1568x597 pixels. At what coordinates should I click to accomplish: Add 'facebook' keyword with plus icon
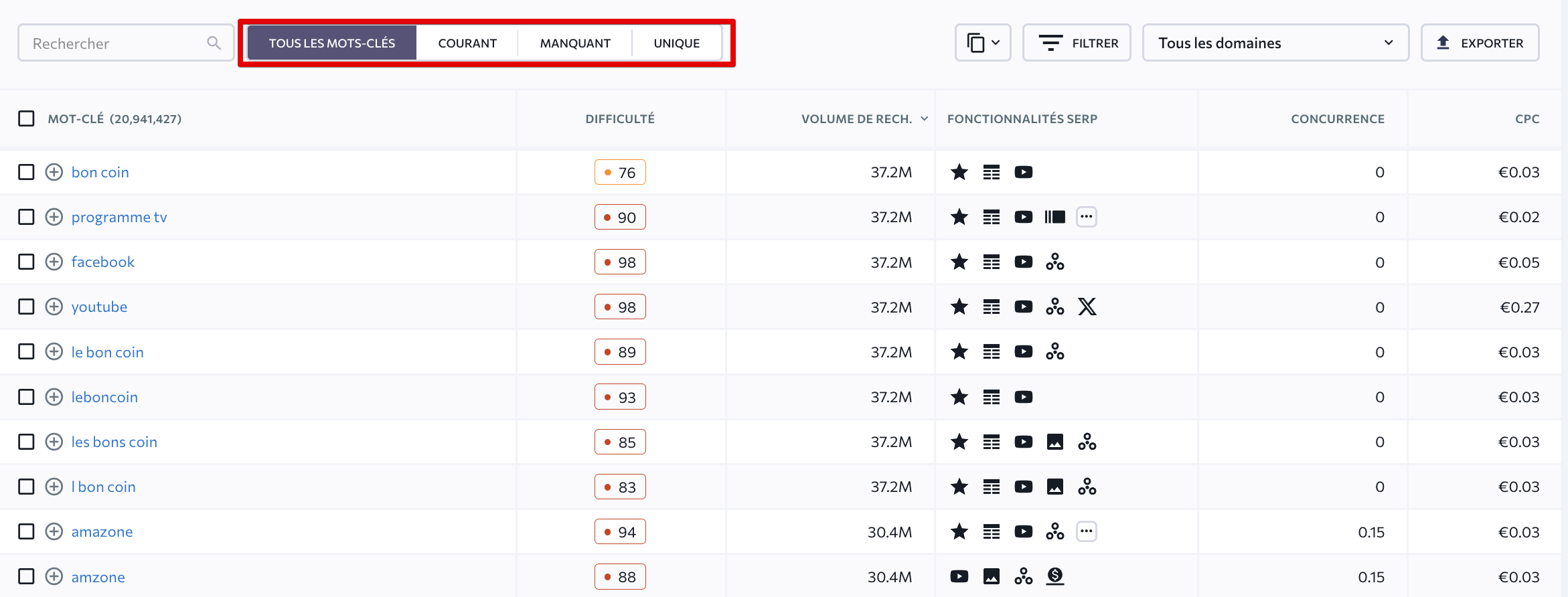pos(54,262)
